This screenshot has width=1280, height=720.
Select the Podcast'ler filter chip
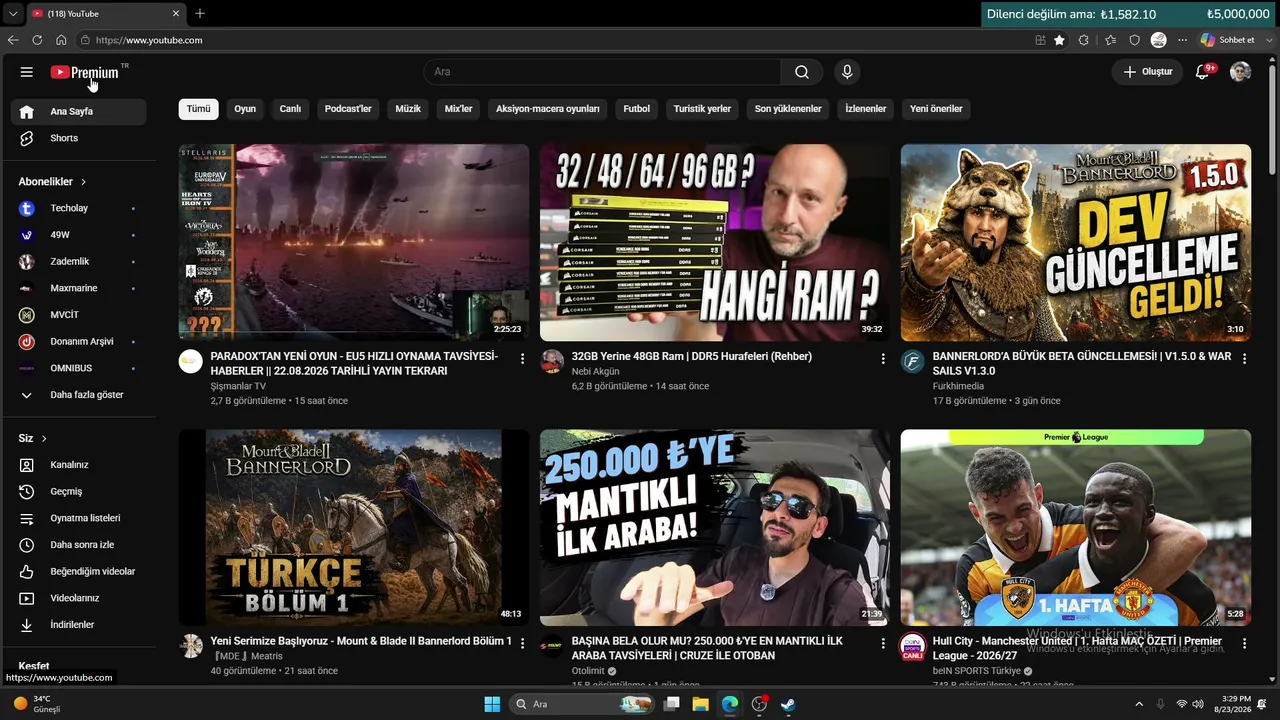[348, 109]
